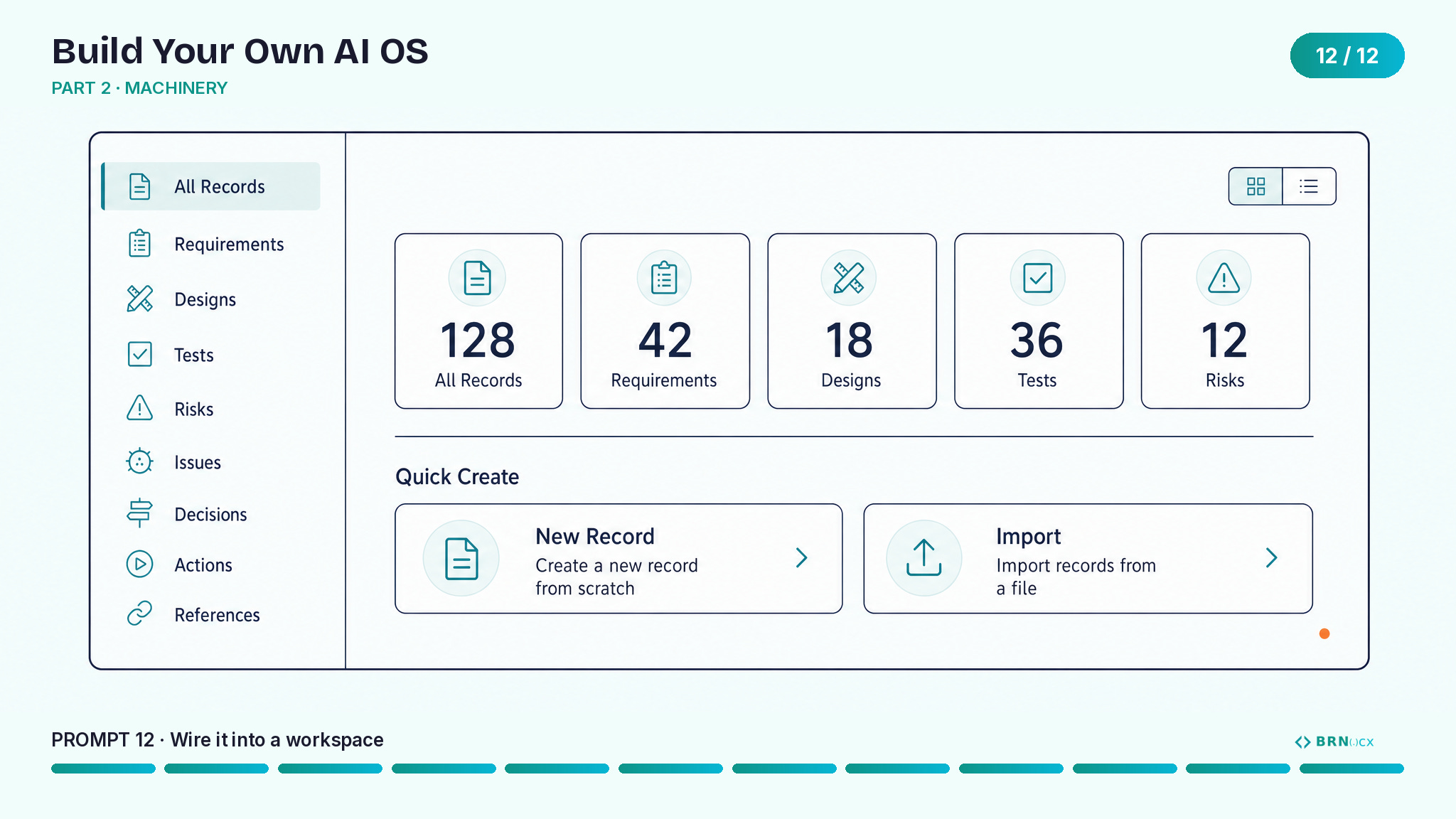Viewport: 1456px width, 819px height.
Task: Click the document icon on the 128 card
Action: click(477, 278)
